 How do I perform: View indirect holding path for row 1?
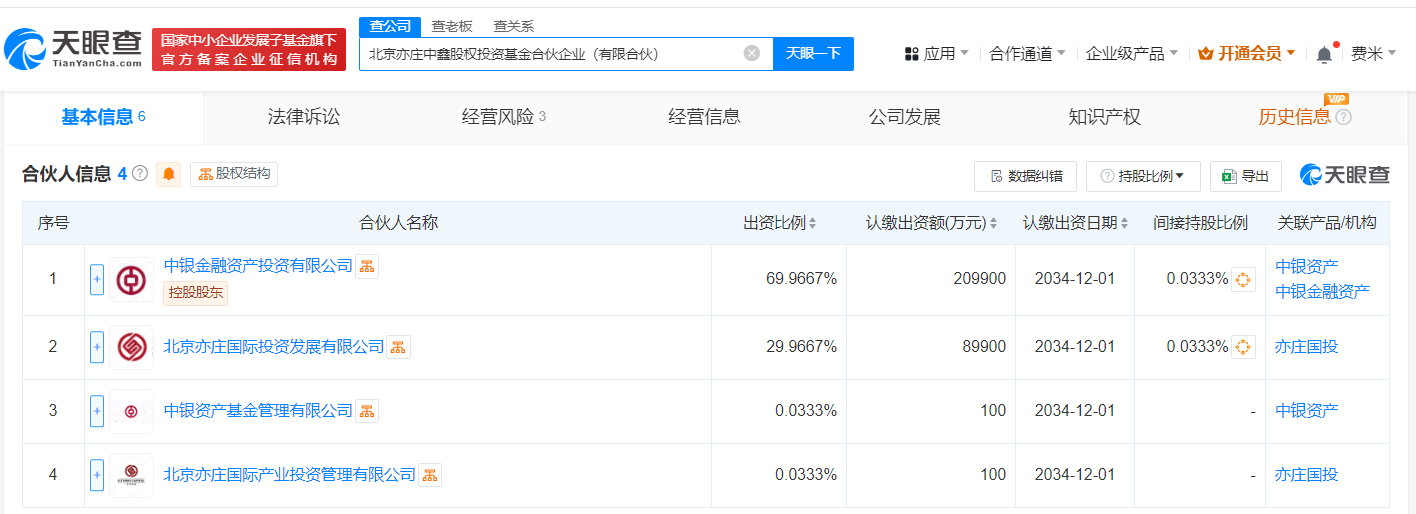(x=1243, y=279)
